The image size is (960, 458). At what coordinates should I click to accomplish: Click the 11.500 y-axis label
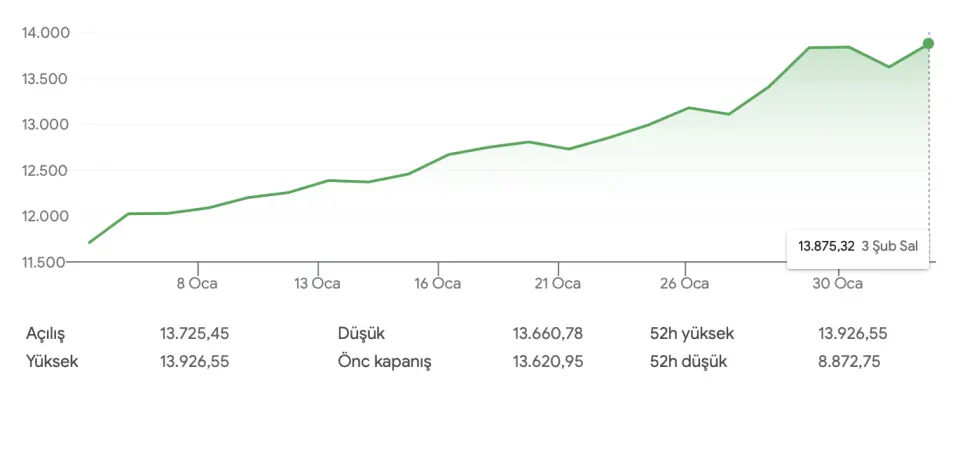[x=45, y=262]
